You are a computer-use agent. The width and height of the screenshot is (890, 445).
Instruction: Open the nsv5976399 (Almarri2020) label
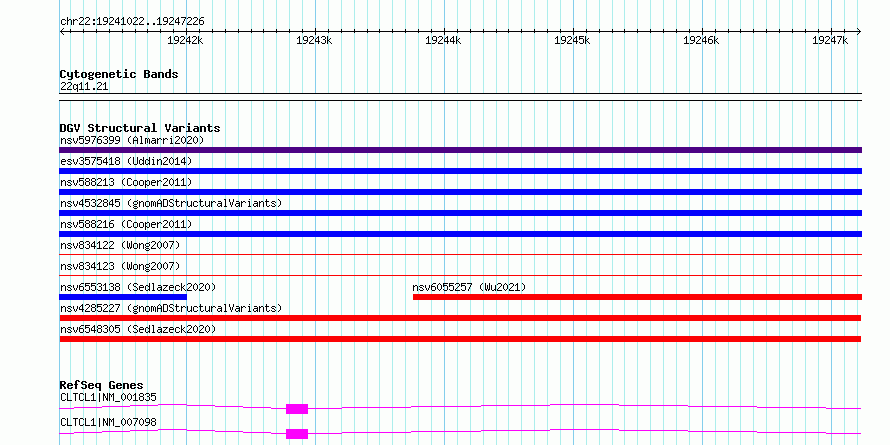pos(132,140)
